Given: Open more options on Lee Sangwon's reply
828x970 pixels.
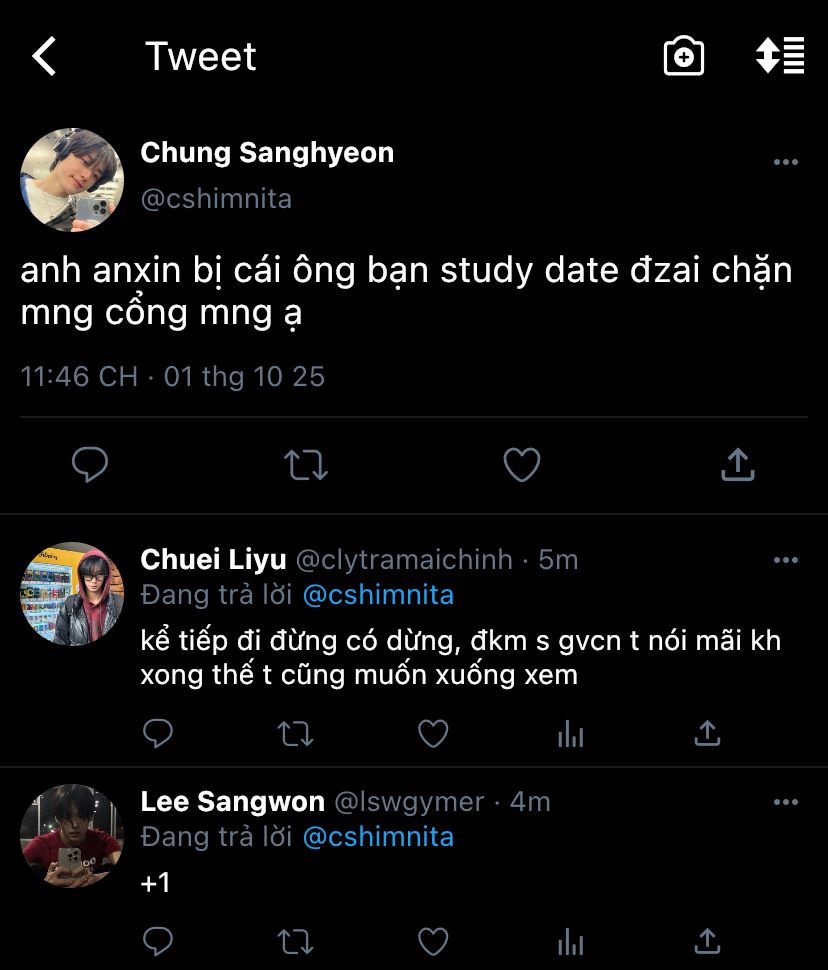Looking at the screenshot, I should coord(786,802).
